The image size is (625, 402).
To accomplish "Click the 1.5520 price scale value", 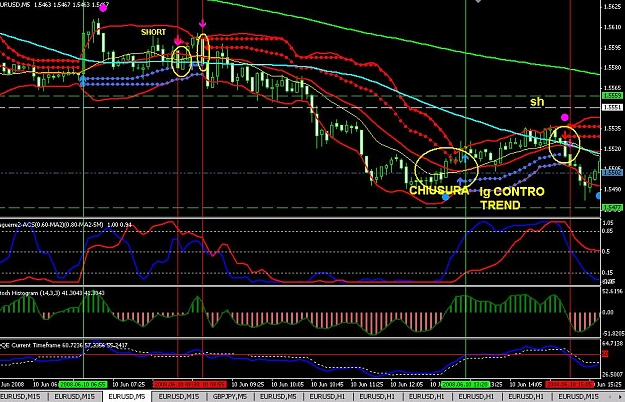I will point(613,149).
